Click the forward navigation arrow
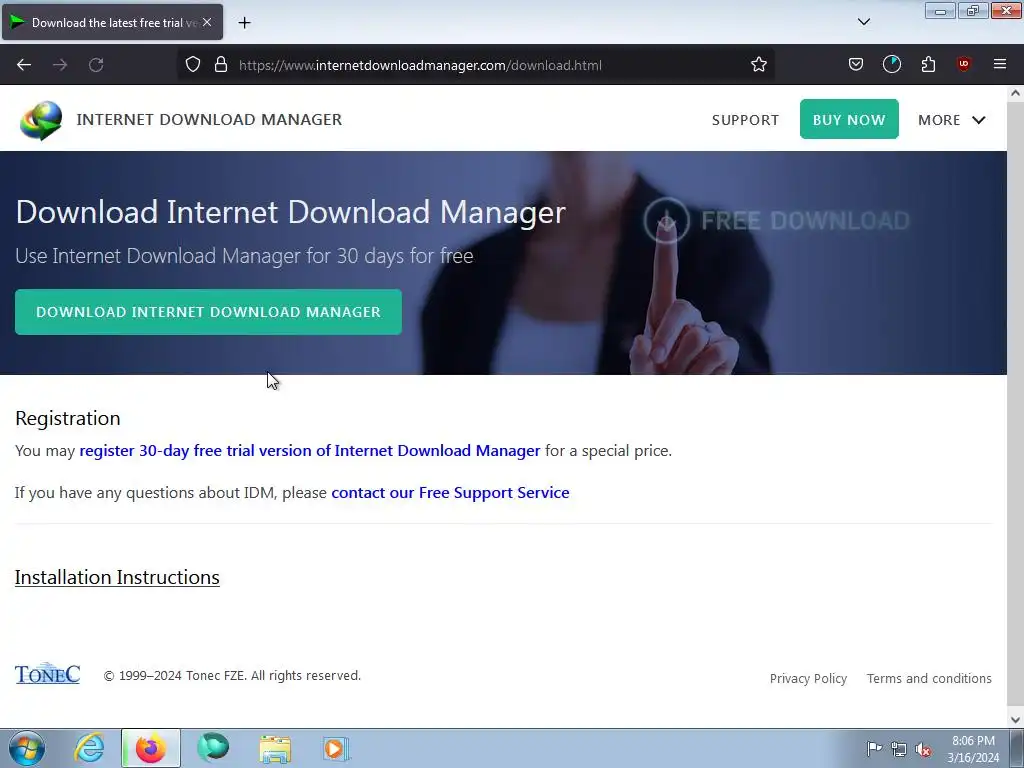 [60, 65]
